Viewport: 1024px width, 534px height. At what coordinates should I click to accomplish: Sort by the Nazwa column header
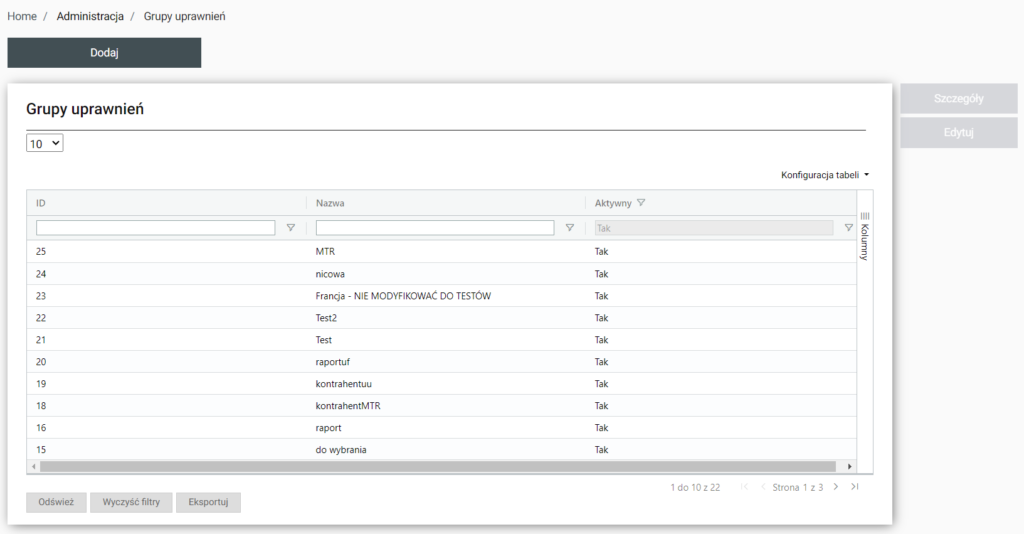331,203
